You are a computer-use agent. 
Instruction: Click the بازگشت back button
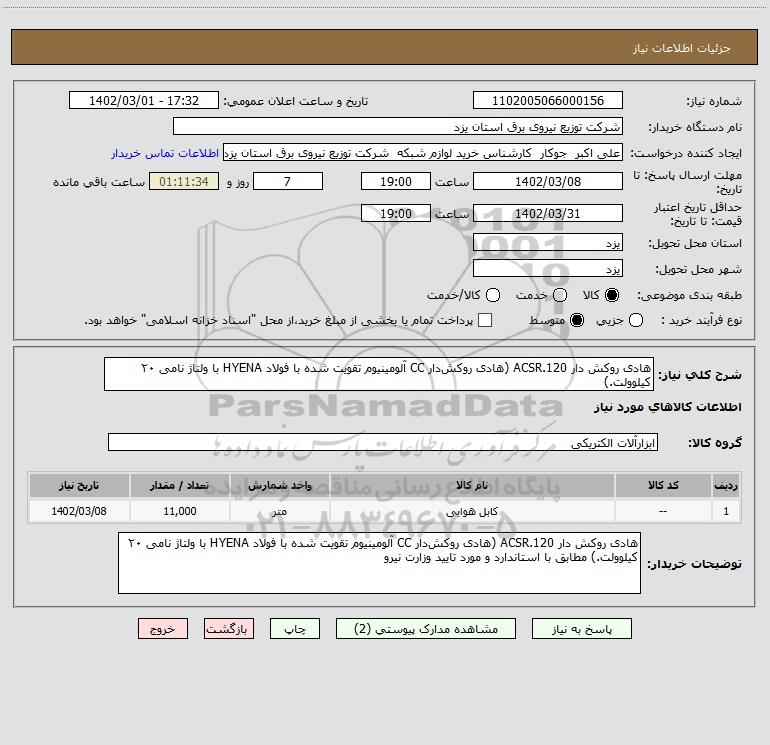[x=229, y=629]
